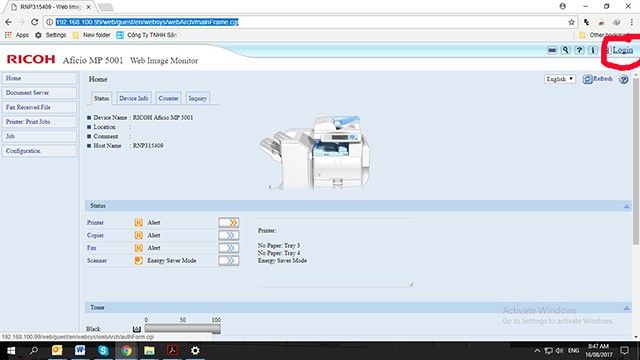Viewport: 640px width, 360px height.
Task: Collapse the Status section
Action: click(x=627, y=206)
